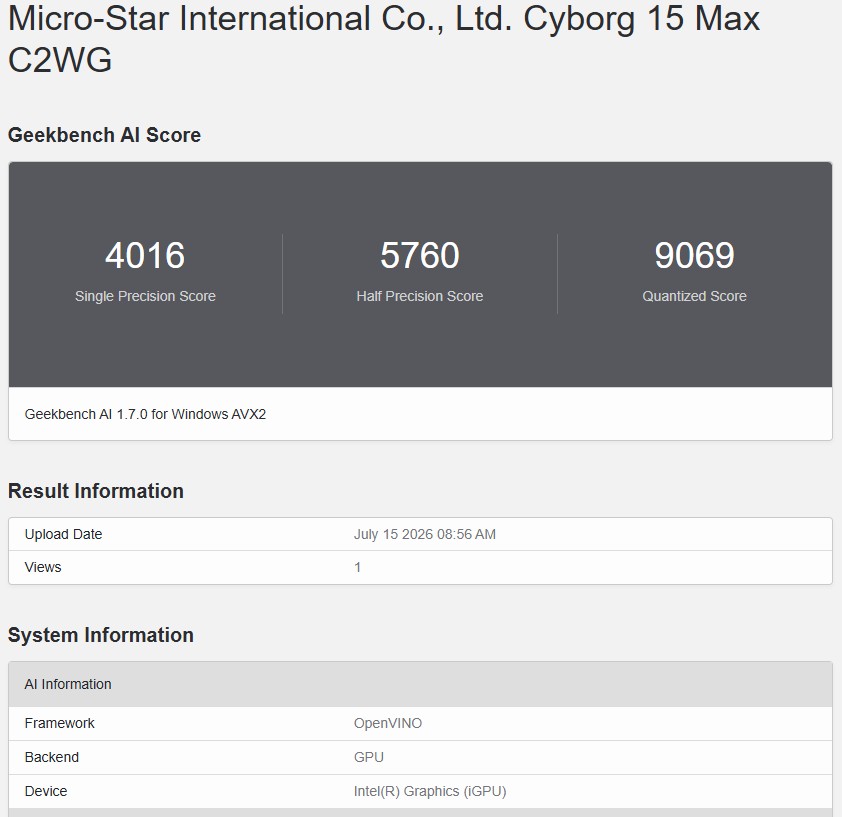
Task: Click the page title Micro-Star International Cyborg 15 Max
Action: coord(384,39)
